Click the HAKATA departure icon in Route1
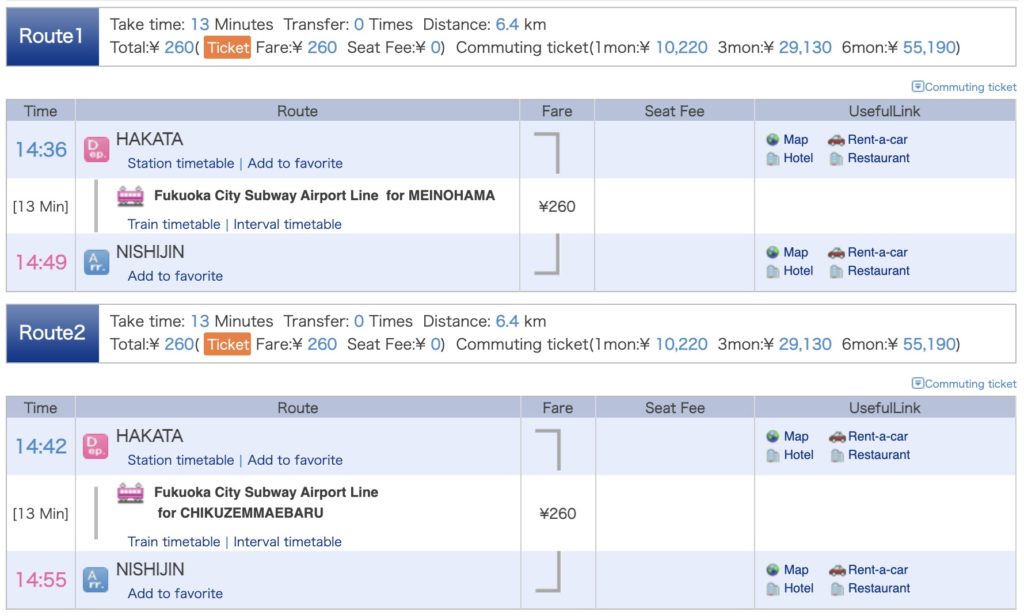 click(96, 150)
